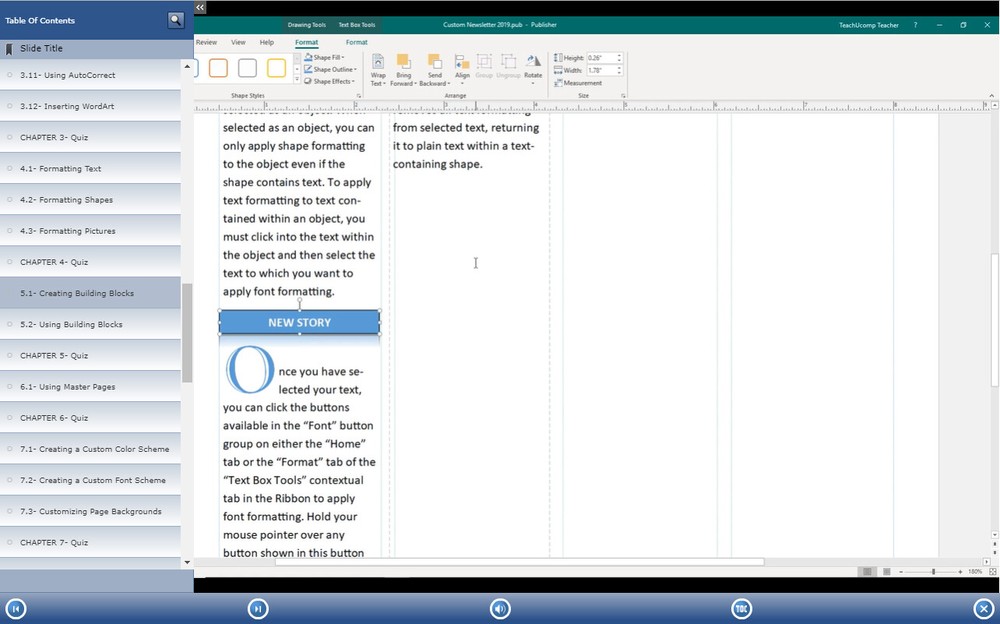
Task: Open the Shape Effects dropdown
Action: tap(328, 80)
